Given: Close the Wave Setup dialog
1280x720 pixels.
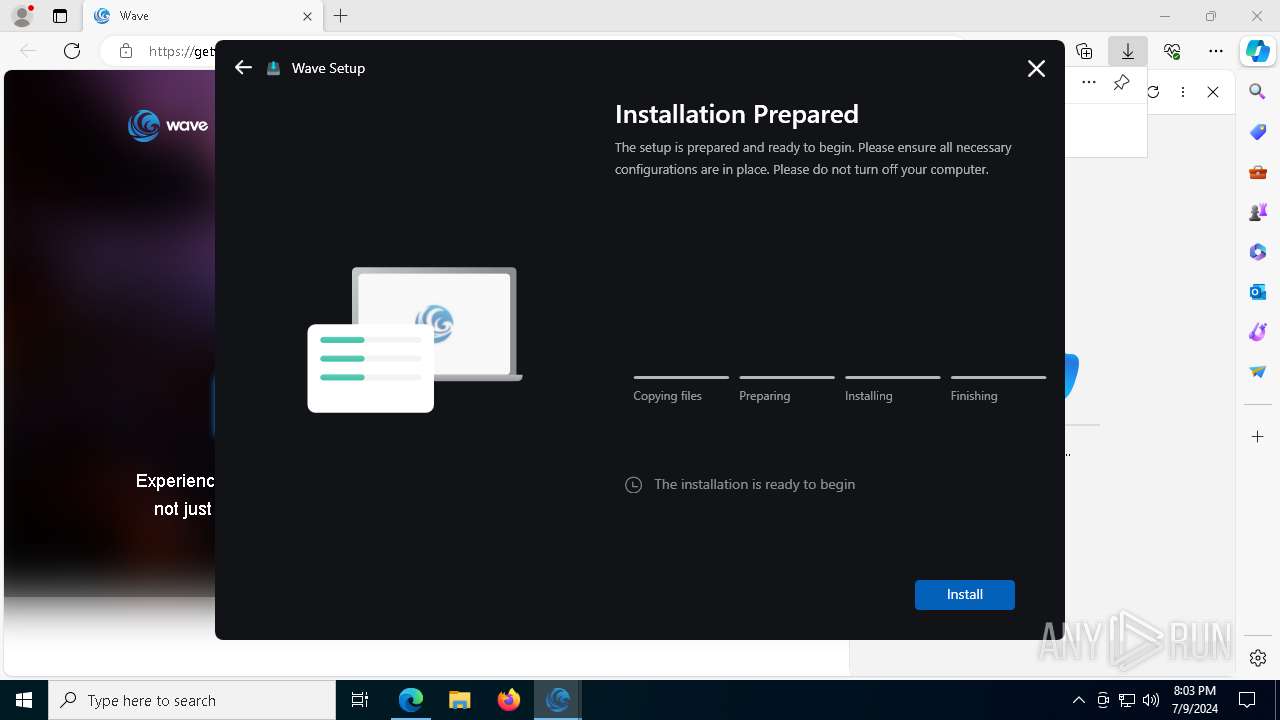Looking at the screenshot, I should pos(1036,68).
